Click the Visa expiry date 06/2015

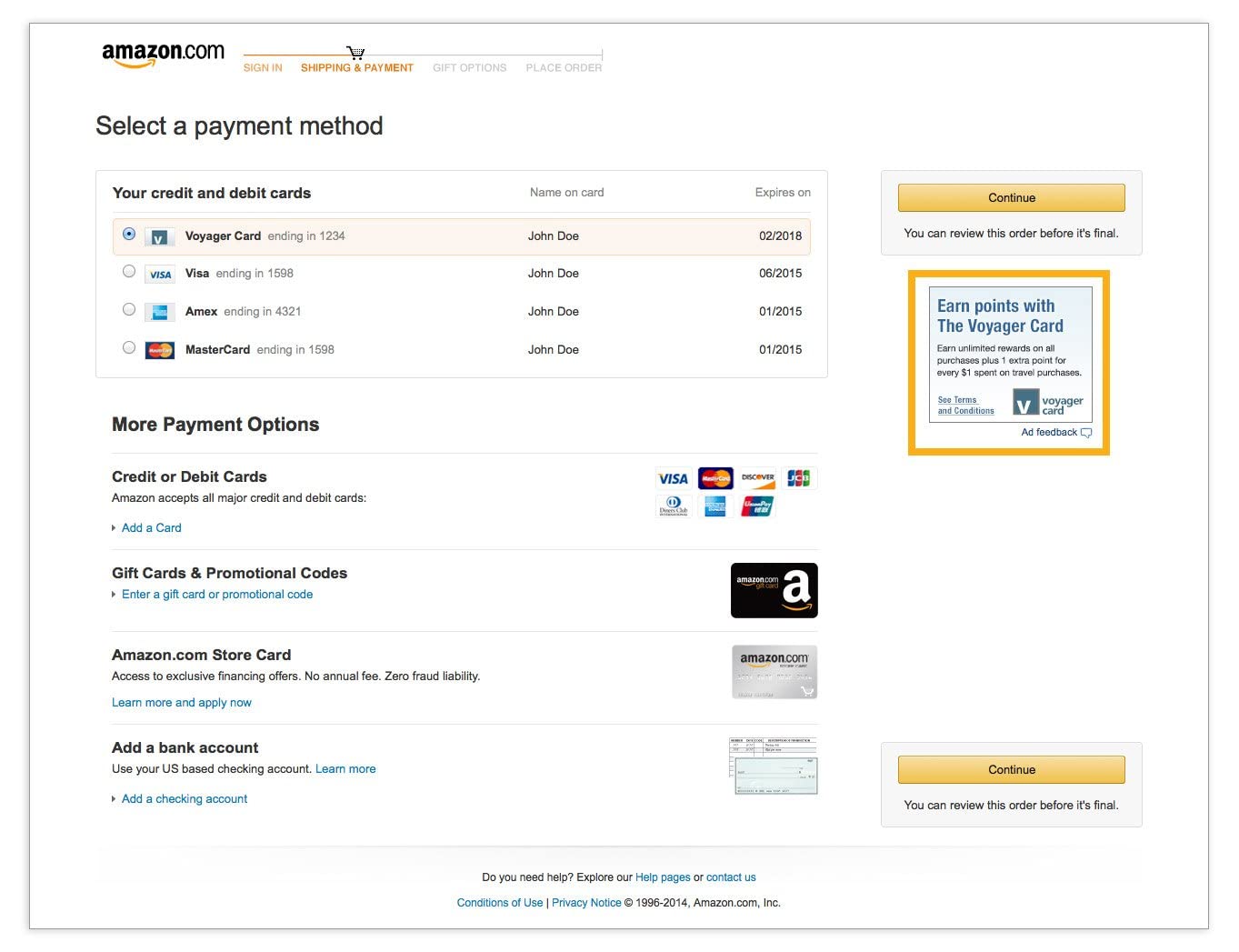point(781,274)
